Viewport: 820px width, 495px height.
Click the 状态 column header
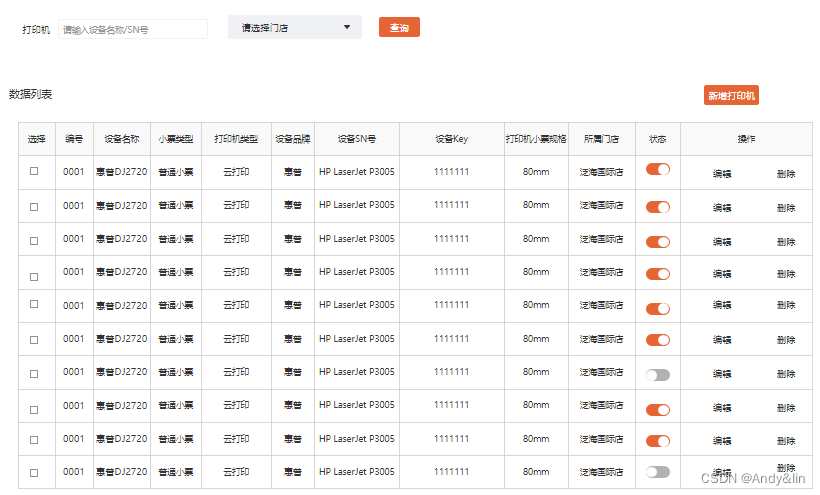click(x=658, y=139)
